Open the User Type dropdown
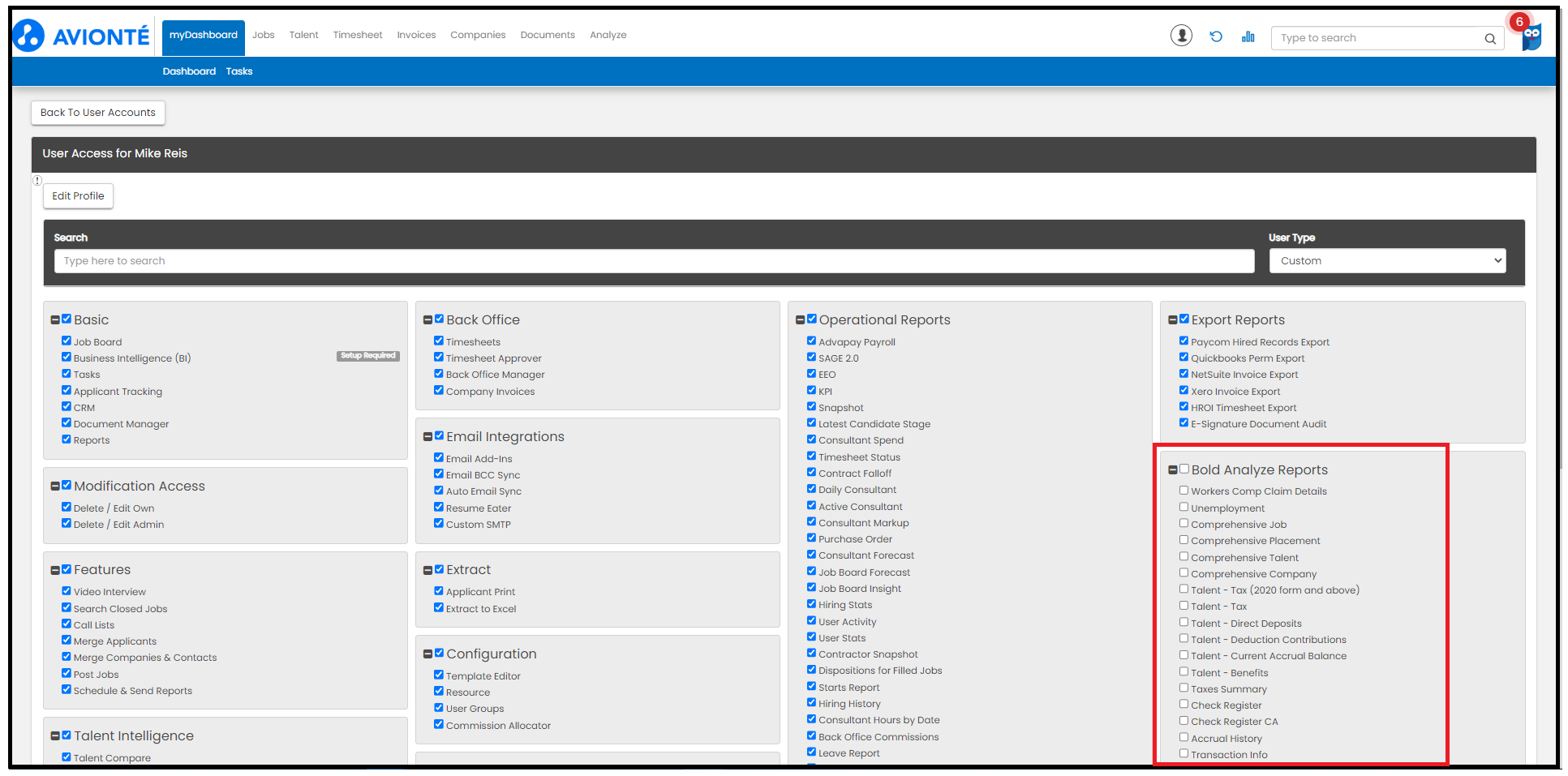Screen dimensions: 1568x776 1387,261
